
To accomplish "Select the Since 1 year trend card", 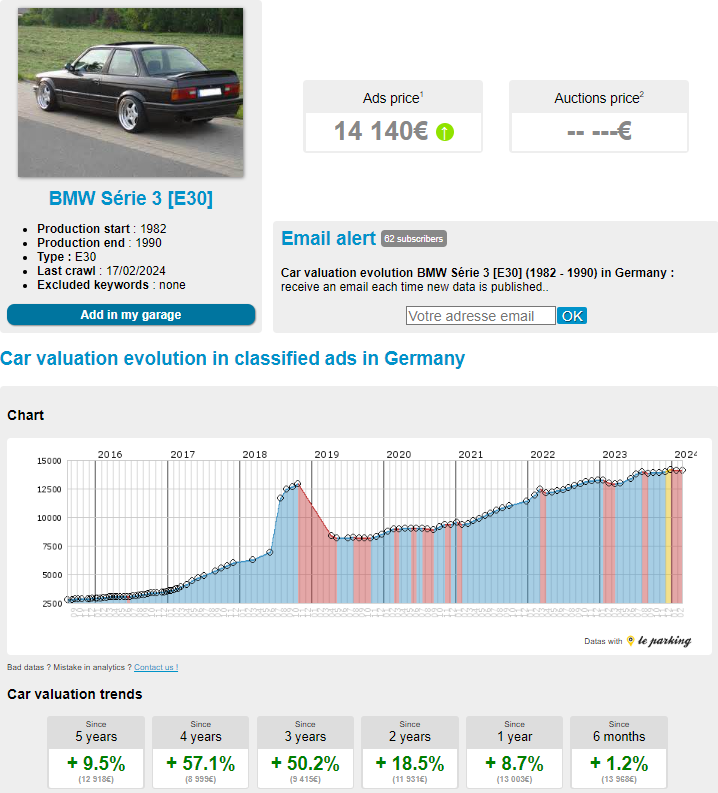I will (x=514, y=752).
